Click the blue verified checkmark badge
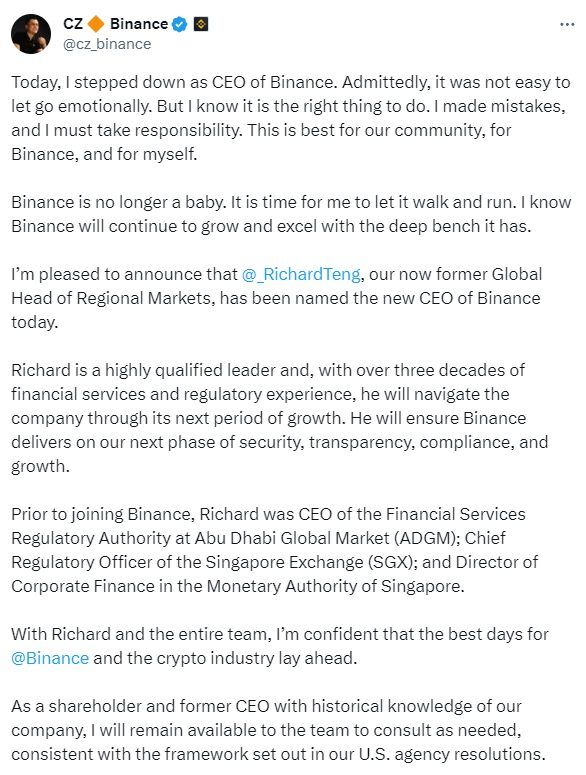The image size is (586, 775). coord(179,24)
